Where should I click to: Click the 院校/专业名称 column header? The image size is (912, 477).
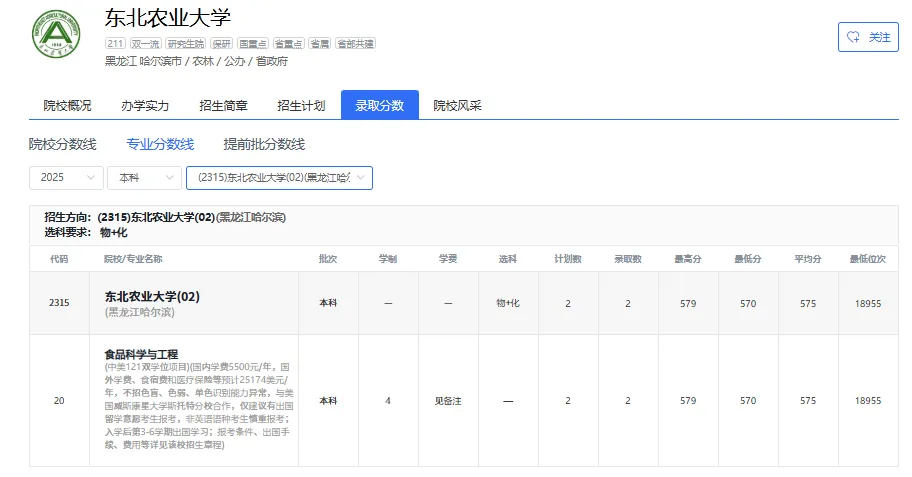(x=133, y=259)
